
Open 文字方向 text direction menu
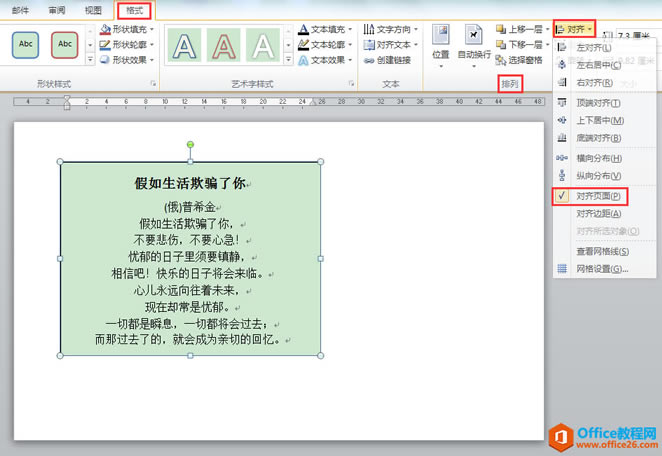(391, 29)
